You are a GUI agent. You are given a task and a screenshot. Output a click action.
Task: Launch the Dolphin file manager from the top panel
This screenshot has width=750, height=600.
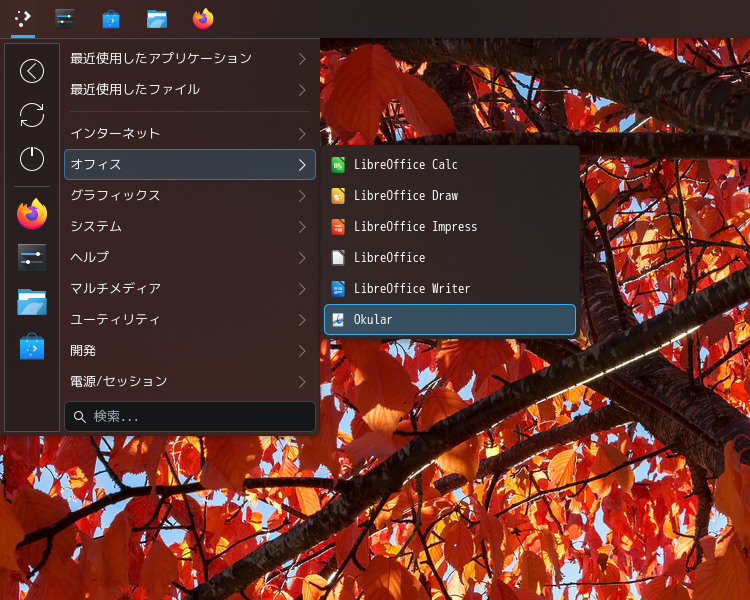click(x=157, y=20)
